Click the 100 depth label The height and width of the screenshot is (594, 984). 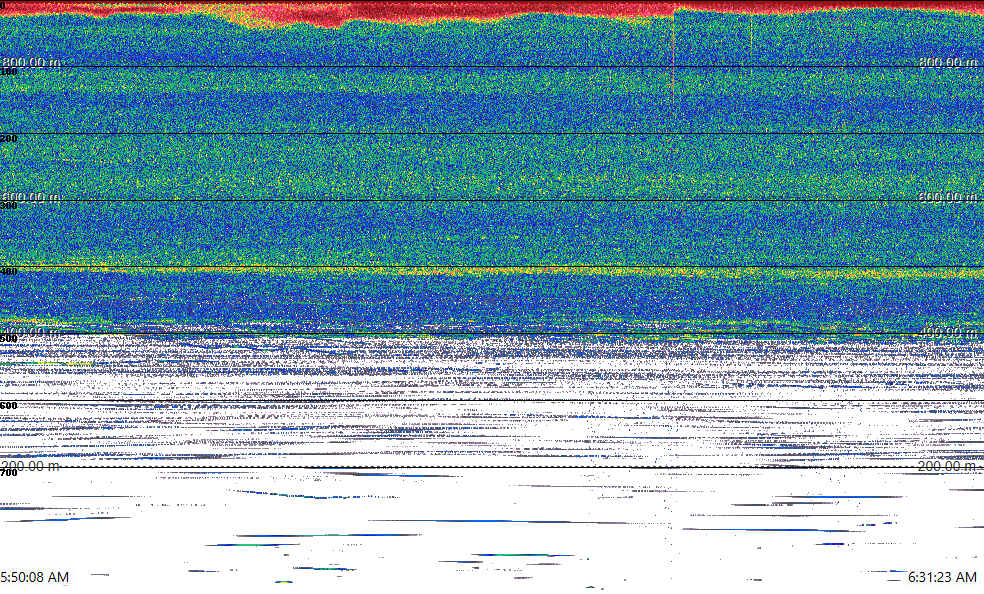[x=9, y=72]
